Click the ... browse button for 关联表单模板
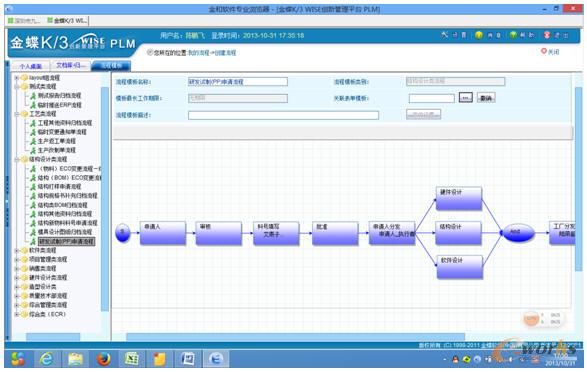The height and width of the screenshot is (372, 587). point(465,98)
